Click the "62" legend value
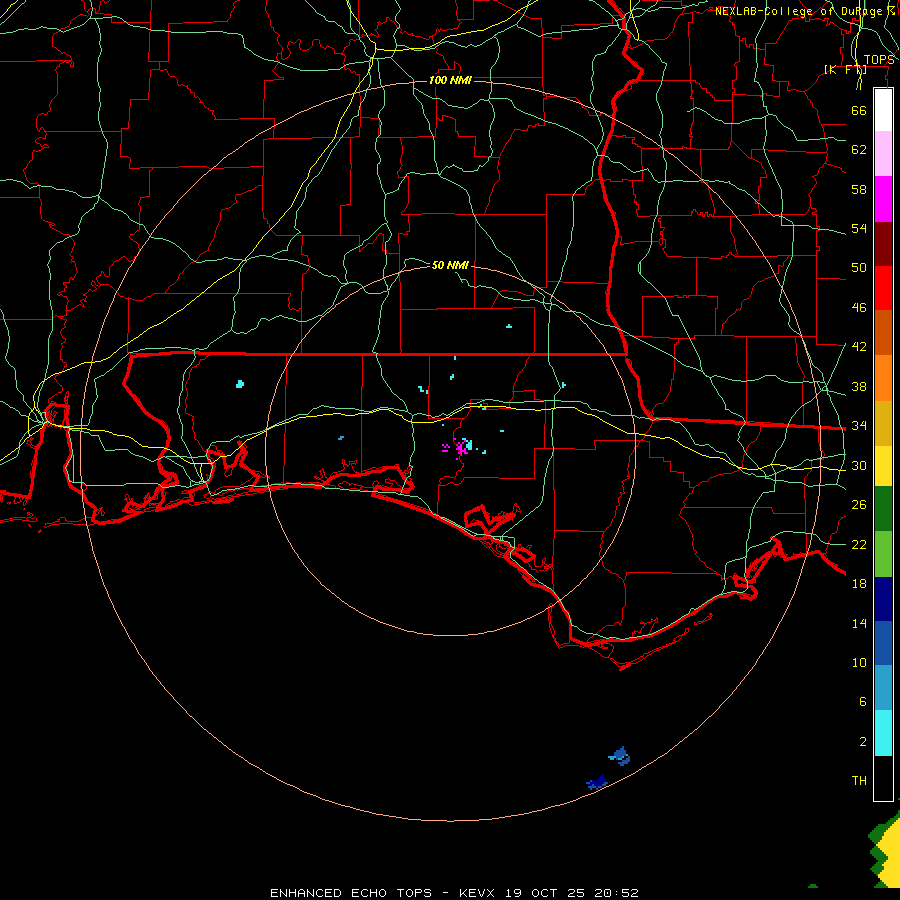This screenshot has height=900, width=900. [x=859, y=150]
